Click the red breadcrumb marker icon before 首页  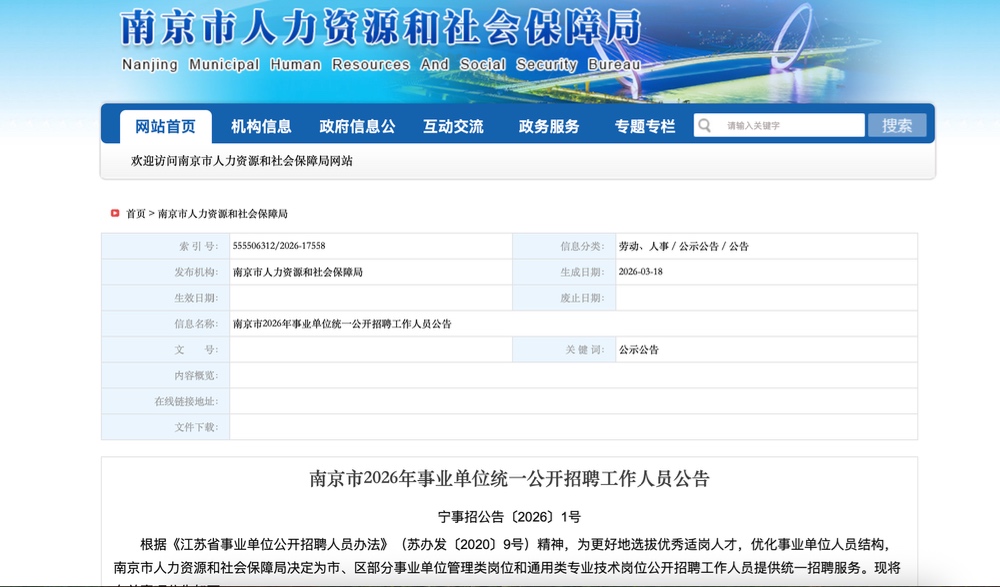115,214
